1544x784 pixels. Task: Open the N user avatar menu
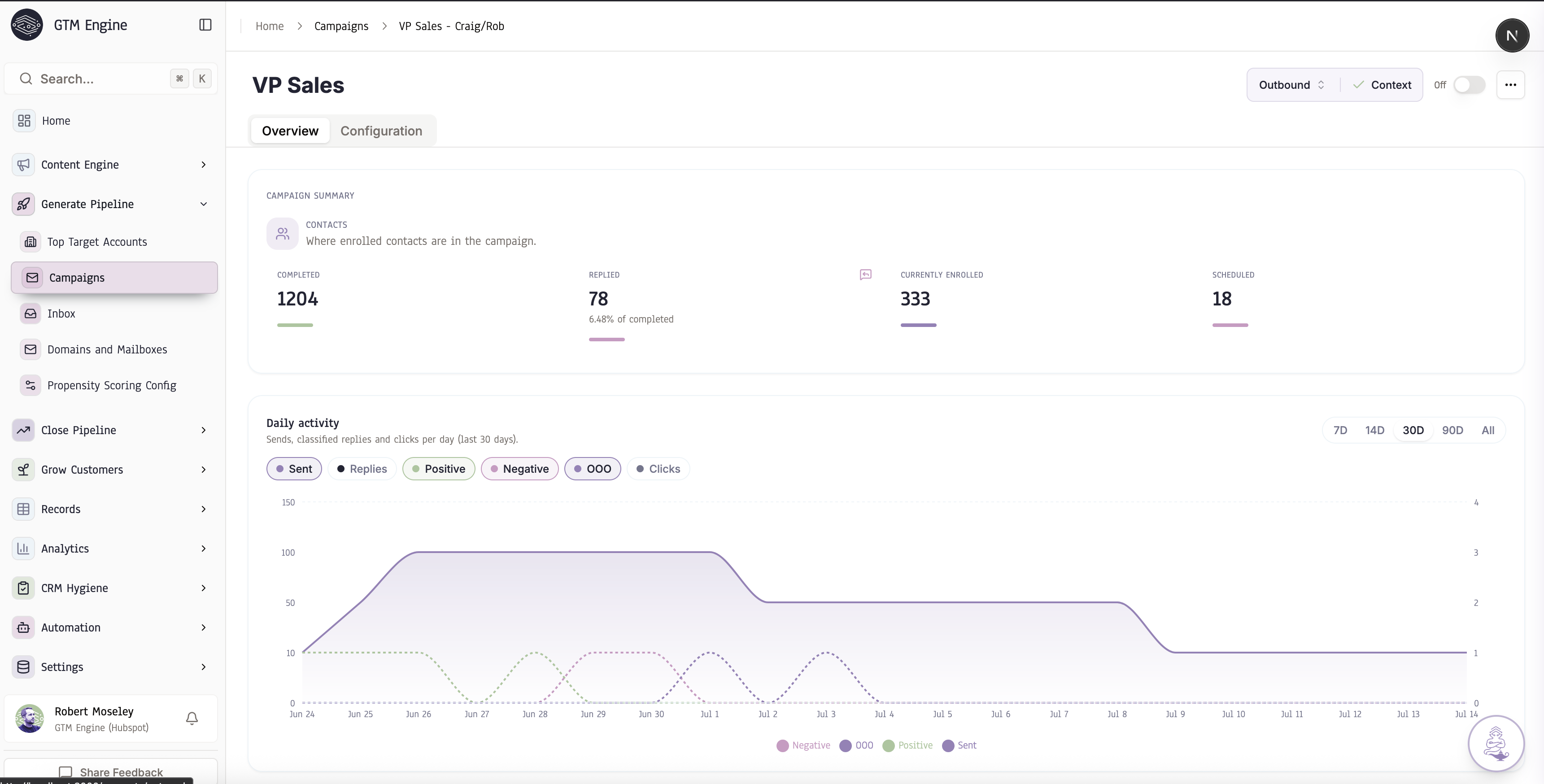1512,35
